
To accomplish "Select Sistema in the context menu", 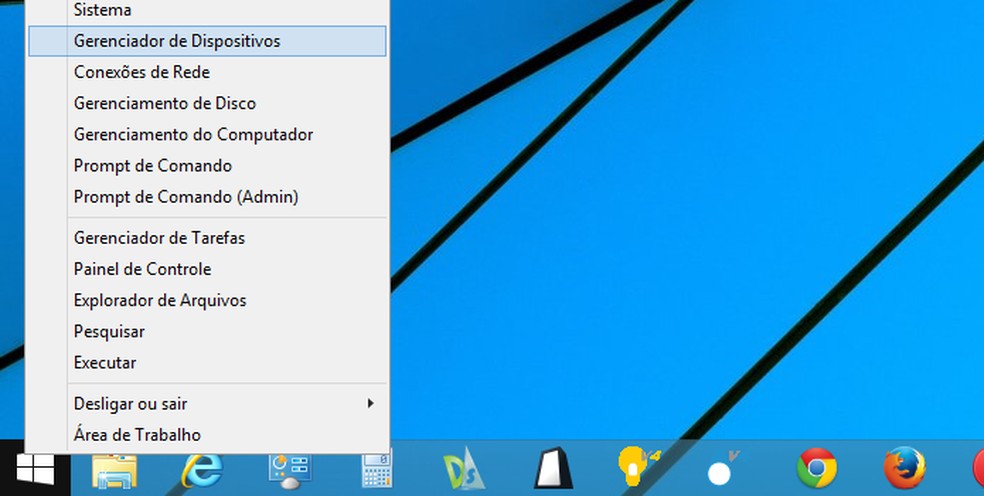I will pyautogui.click(x=207, y=10).
